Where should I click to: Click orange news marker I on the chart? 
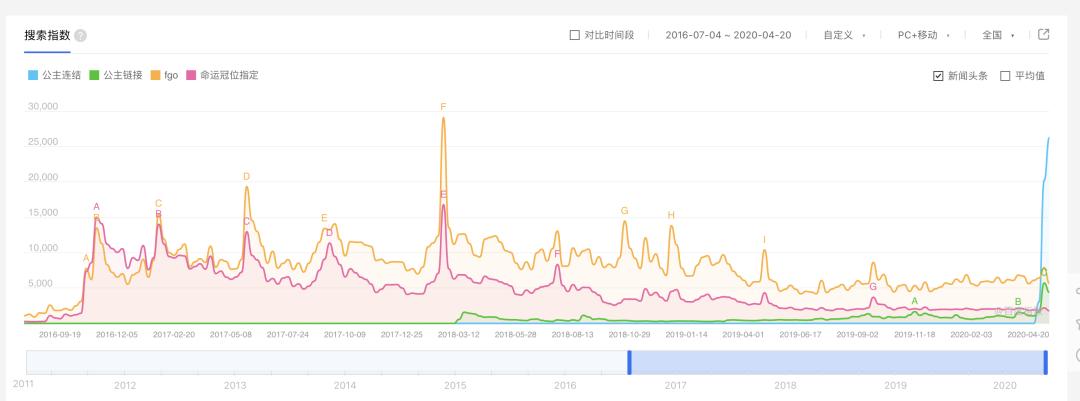[765, 240]
